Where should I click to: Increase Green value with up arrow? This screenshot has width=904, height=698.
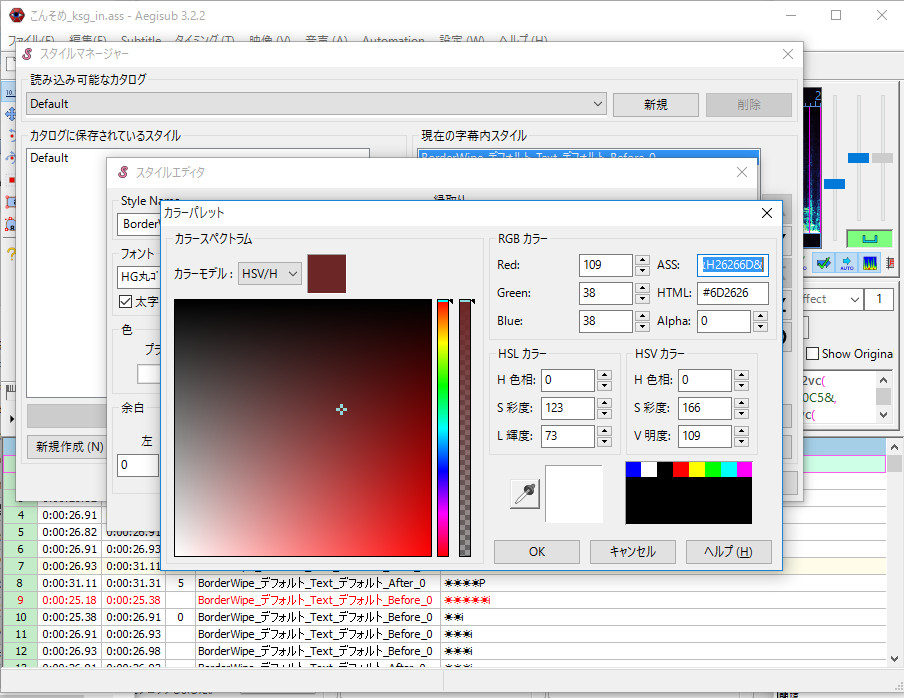(x=642, y=288)
